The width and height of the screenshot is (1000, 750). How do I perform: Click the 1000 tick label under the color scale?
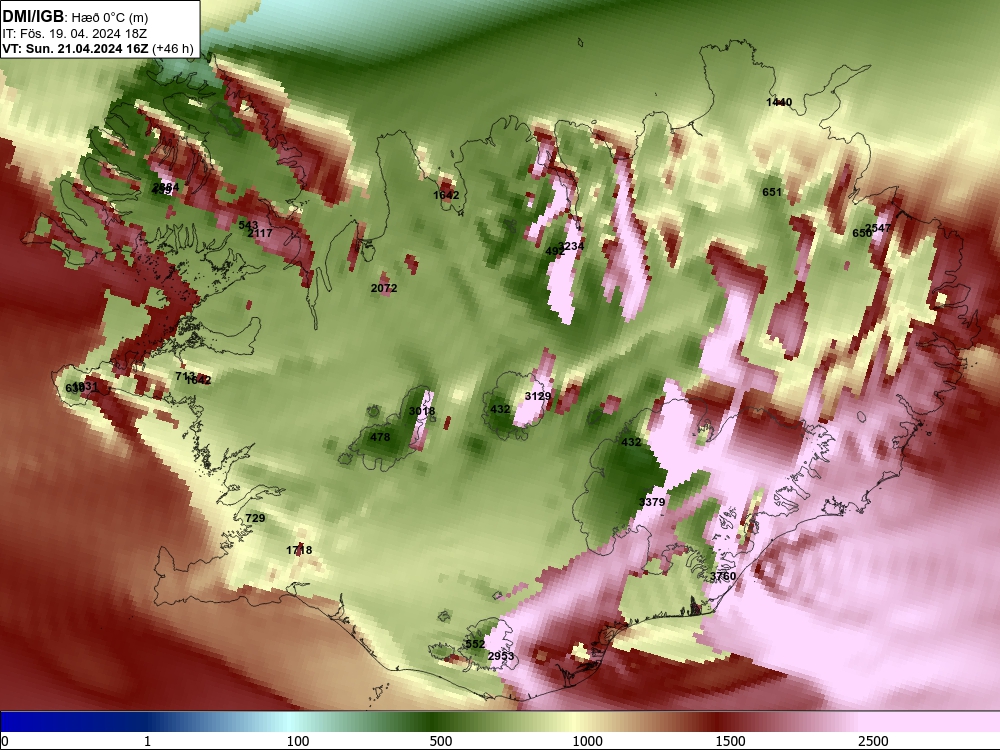click(x=587, y=741)
